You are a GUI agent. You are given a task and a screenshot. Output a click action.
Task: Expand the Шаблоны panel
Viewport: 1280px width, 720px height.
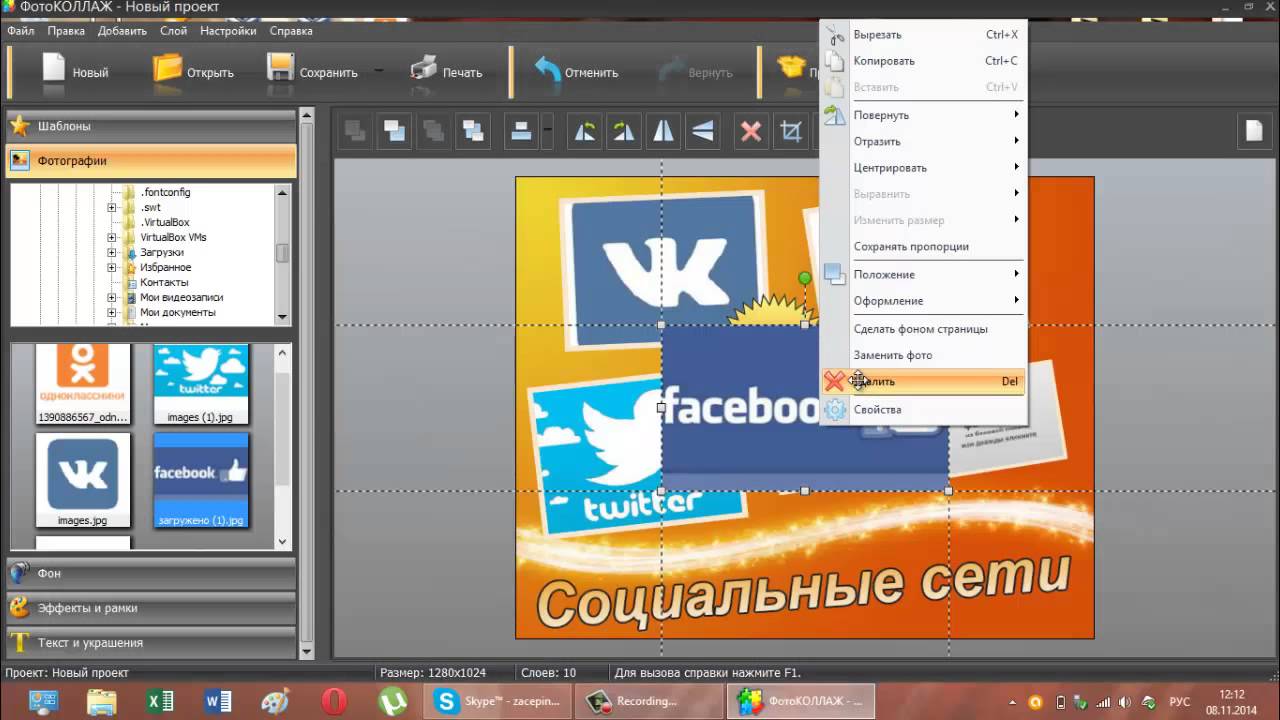pyautogui.click(x=151, y=126)
